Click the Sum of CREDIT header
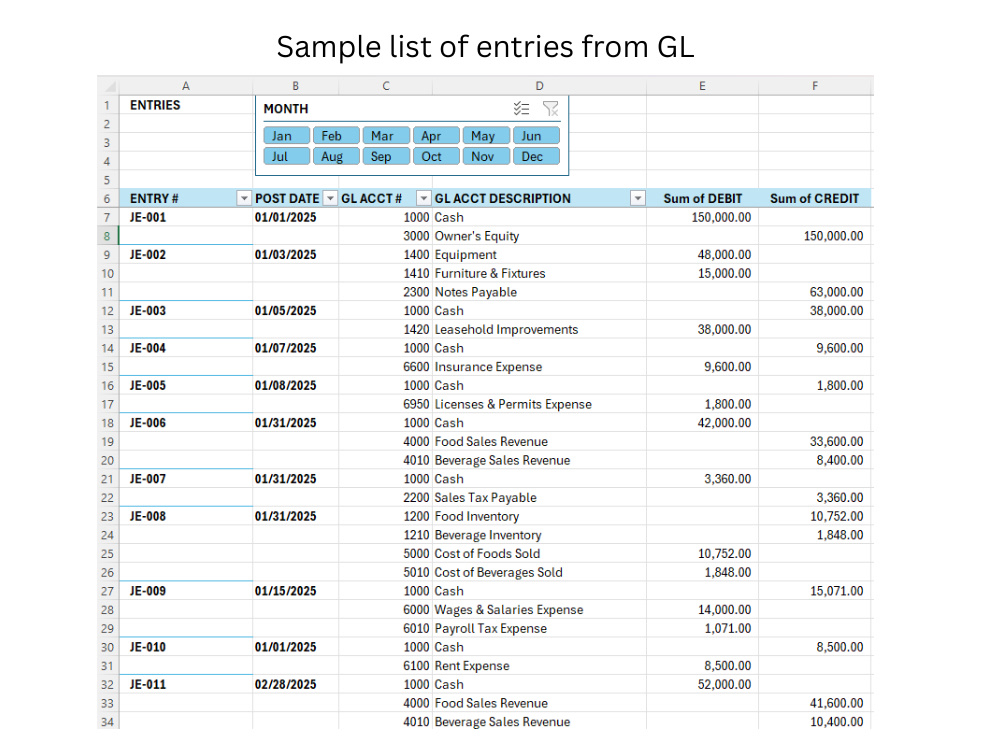The height and width of the screenshot is (750, 1000). point(815,198)
